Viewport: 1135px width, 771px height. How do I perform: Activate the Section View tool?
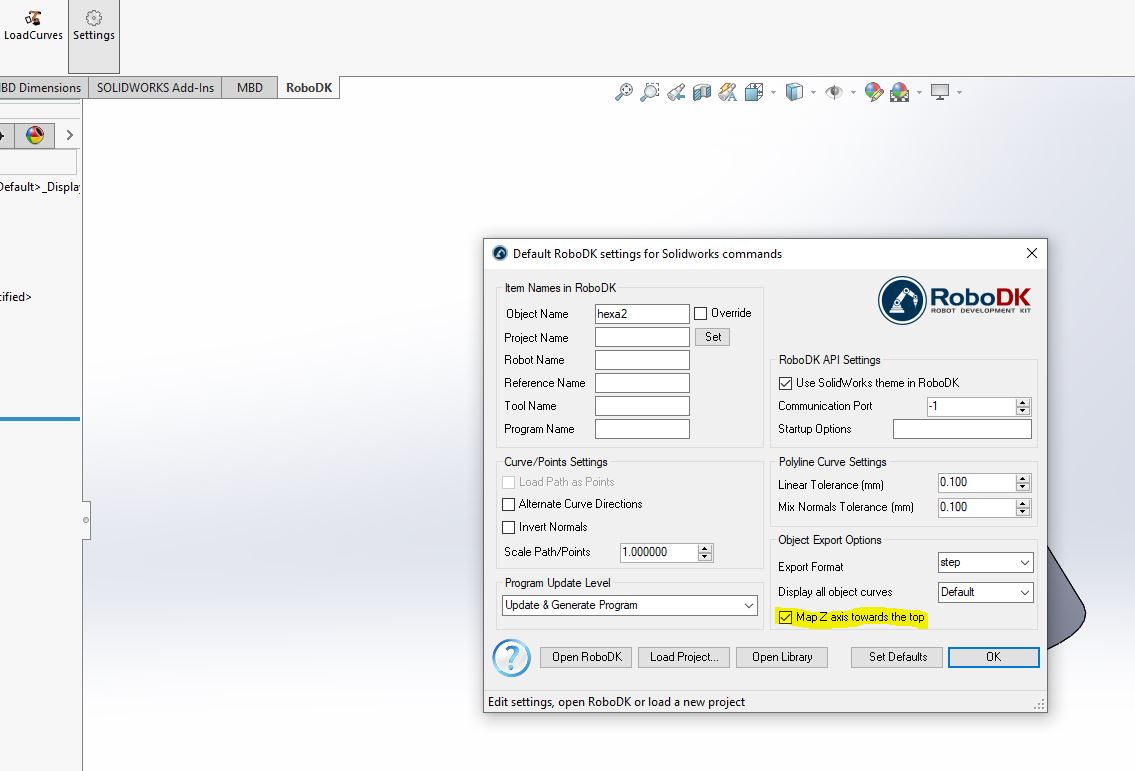(x=702, y=92)
